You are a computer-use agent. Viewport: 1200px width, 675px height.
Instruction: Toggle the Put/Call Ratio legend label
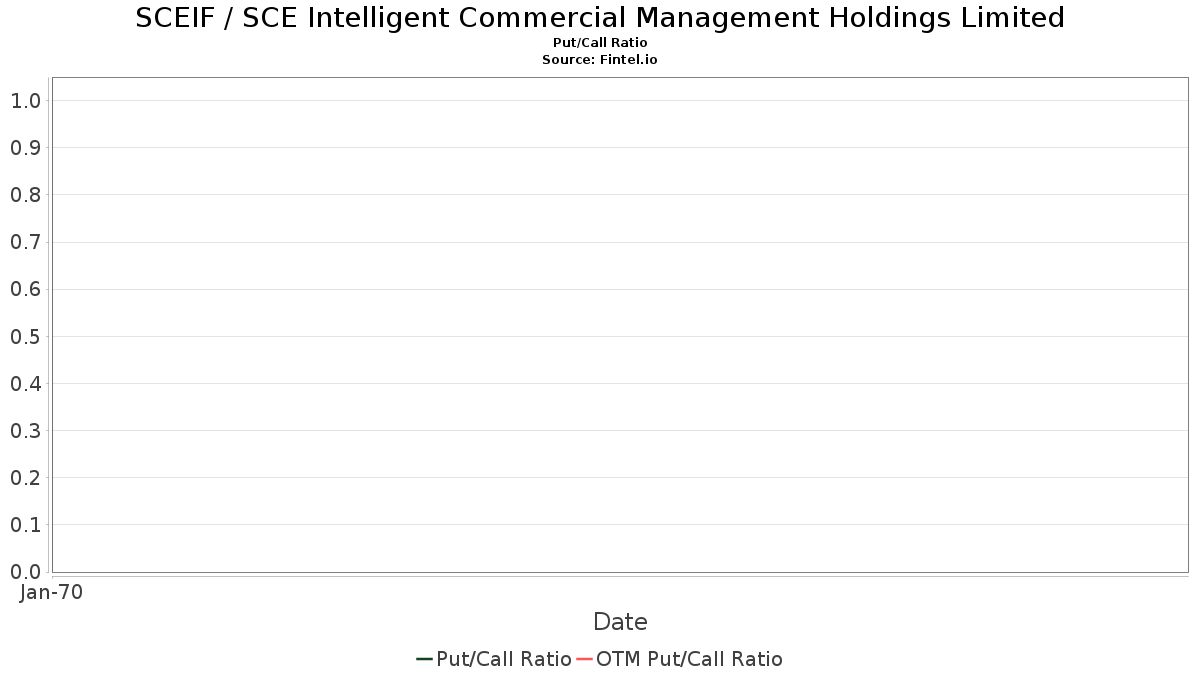pyautogui.click(x=504, y=659)
